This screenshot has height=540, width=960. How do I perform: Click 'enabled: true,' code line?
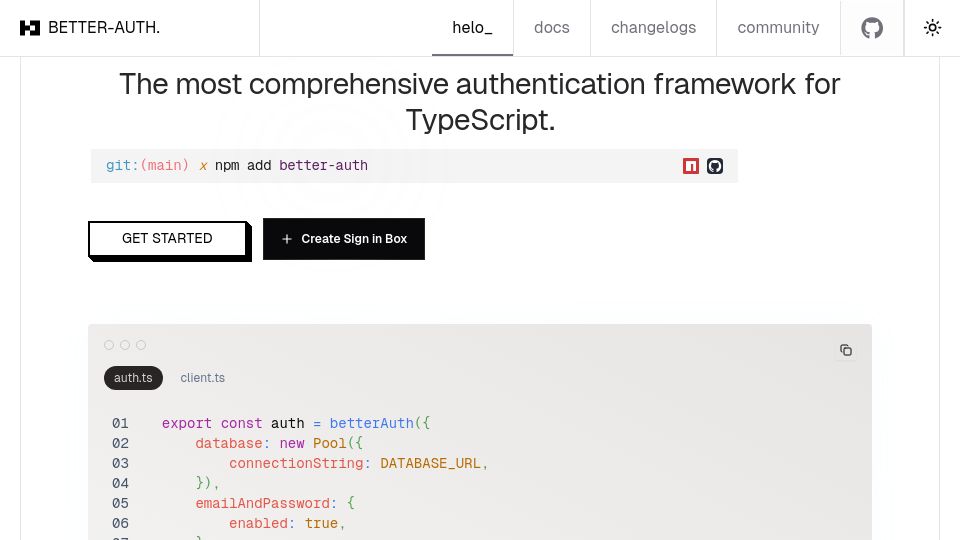pyautogui.click(x=287, y=523)
